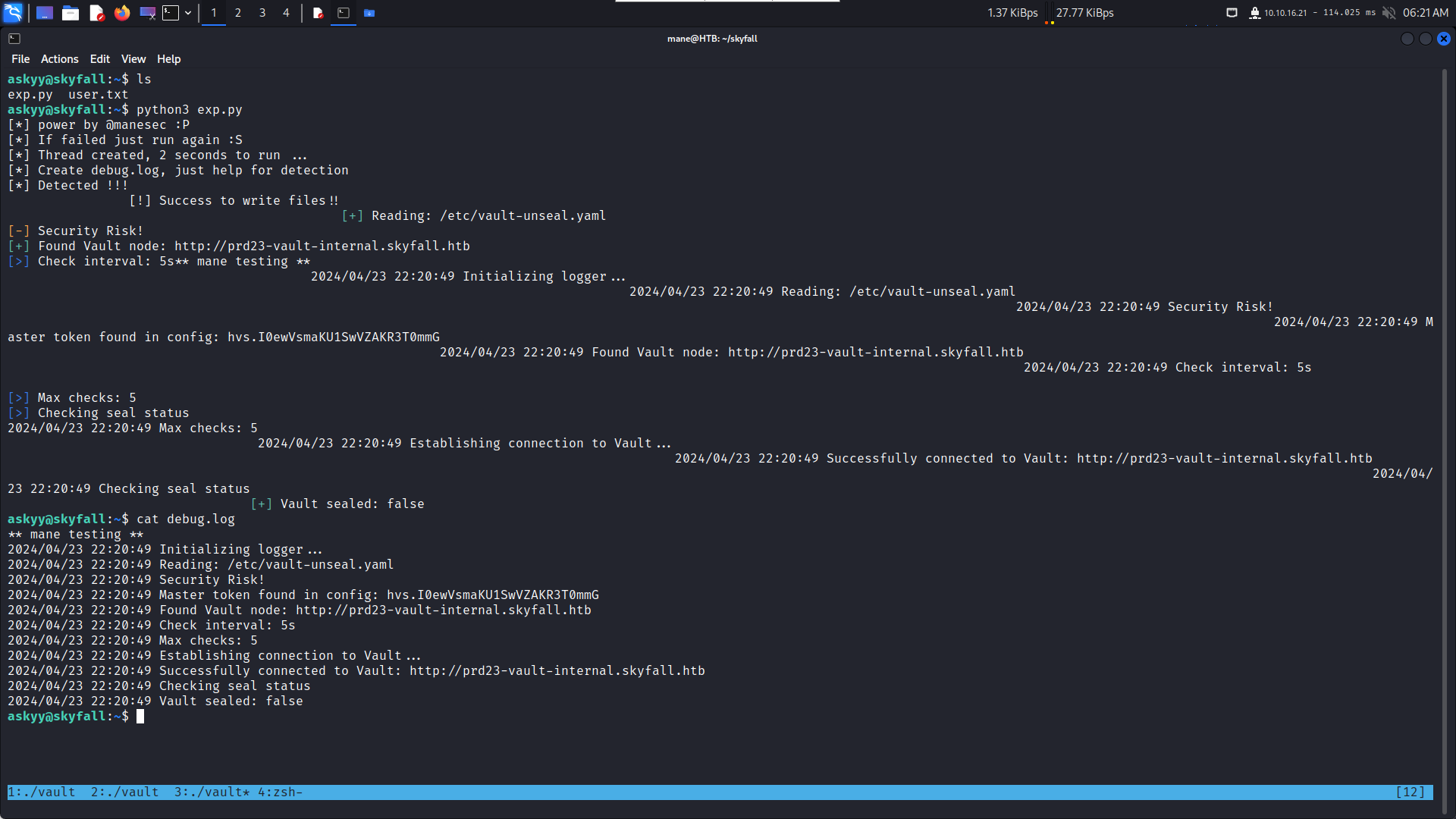Screen dimensions: 1456x819
Task: Click the terminal window title icon
Action: click(x=14, y=39)
